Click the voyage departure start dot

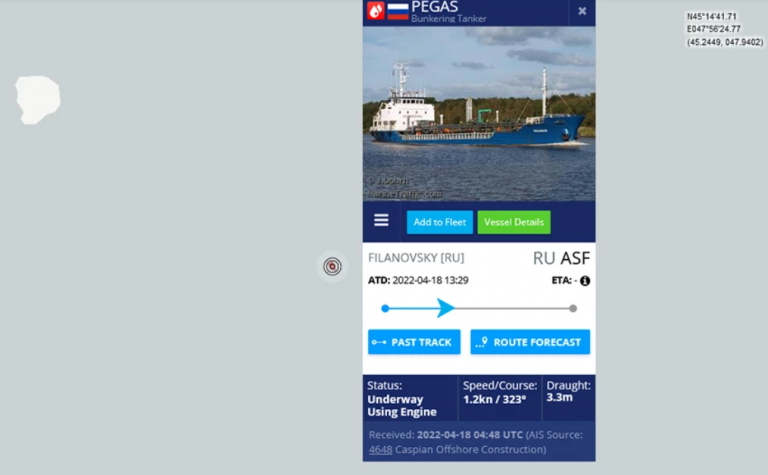pos(385,309)
